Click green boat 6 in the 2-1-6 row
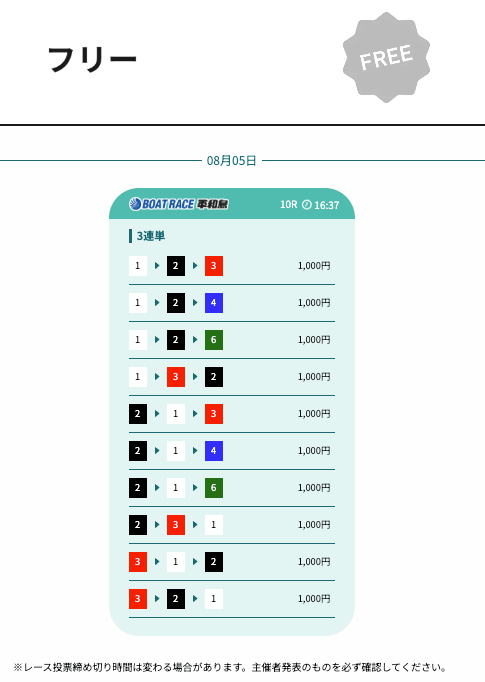485x682 pixels. [214, 488]
